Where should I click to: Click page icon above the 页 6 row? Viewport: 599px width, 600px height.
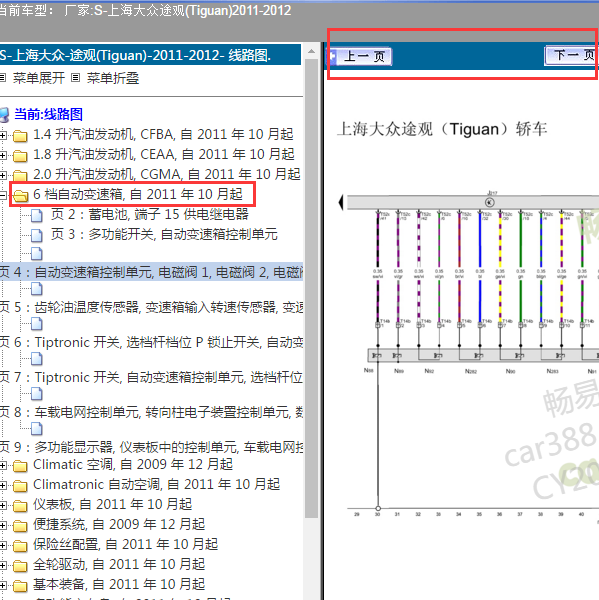pyautogui.click(x=37, y=324)
